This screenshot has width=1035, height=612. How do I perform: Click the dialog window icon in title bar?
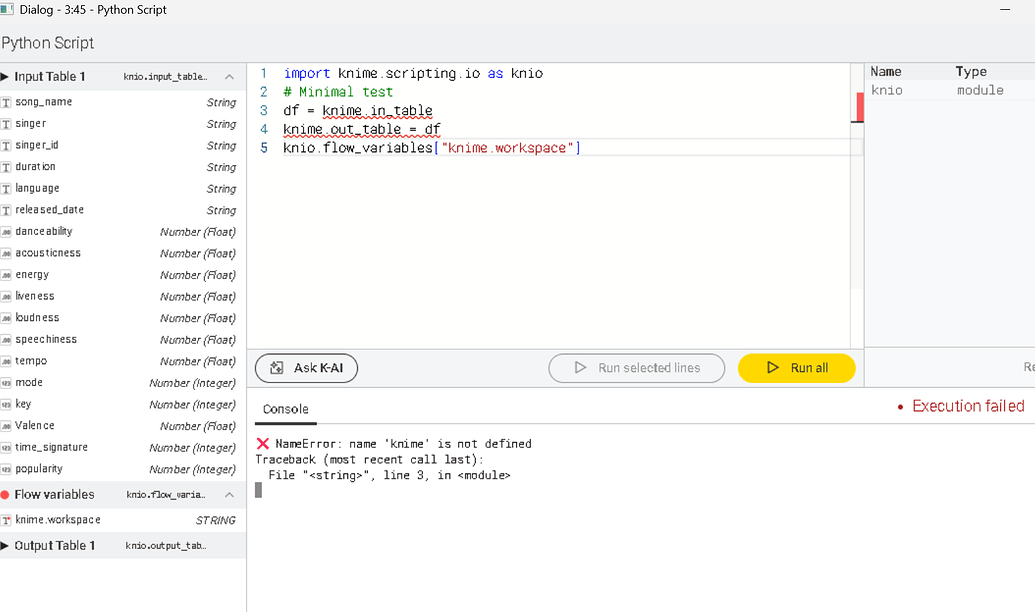pyautogui.click(x=10, y=9)
